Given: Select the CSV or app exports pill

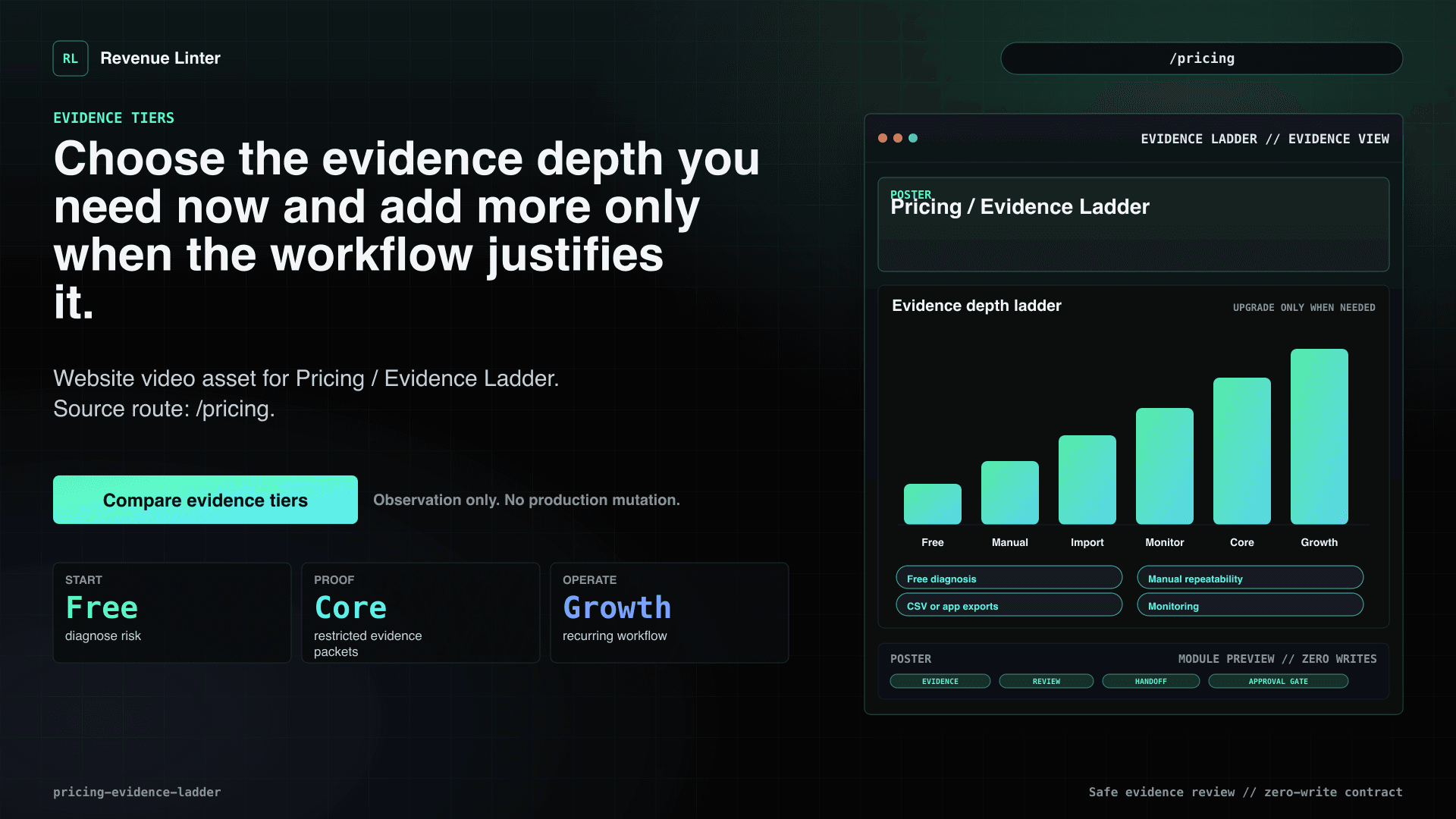Looking at the screenshot, I should click(1009, 605).
